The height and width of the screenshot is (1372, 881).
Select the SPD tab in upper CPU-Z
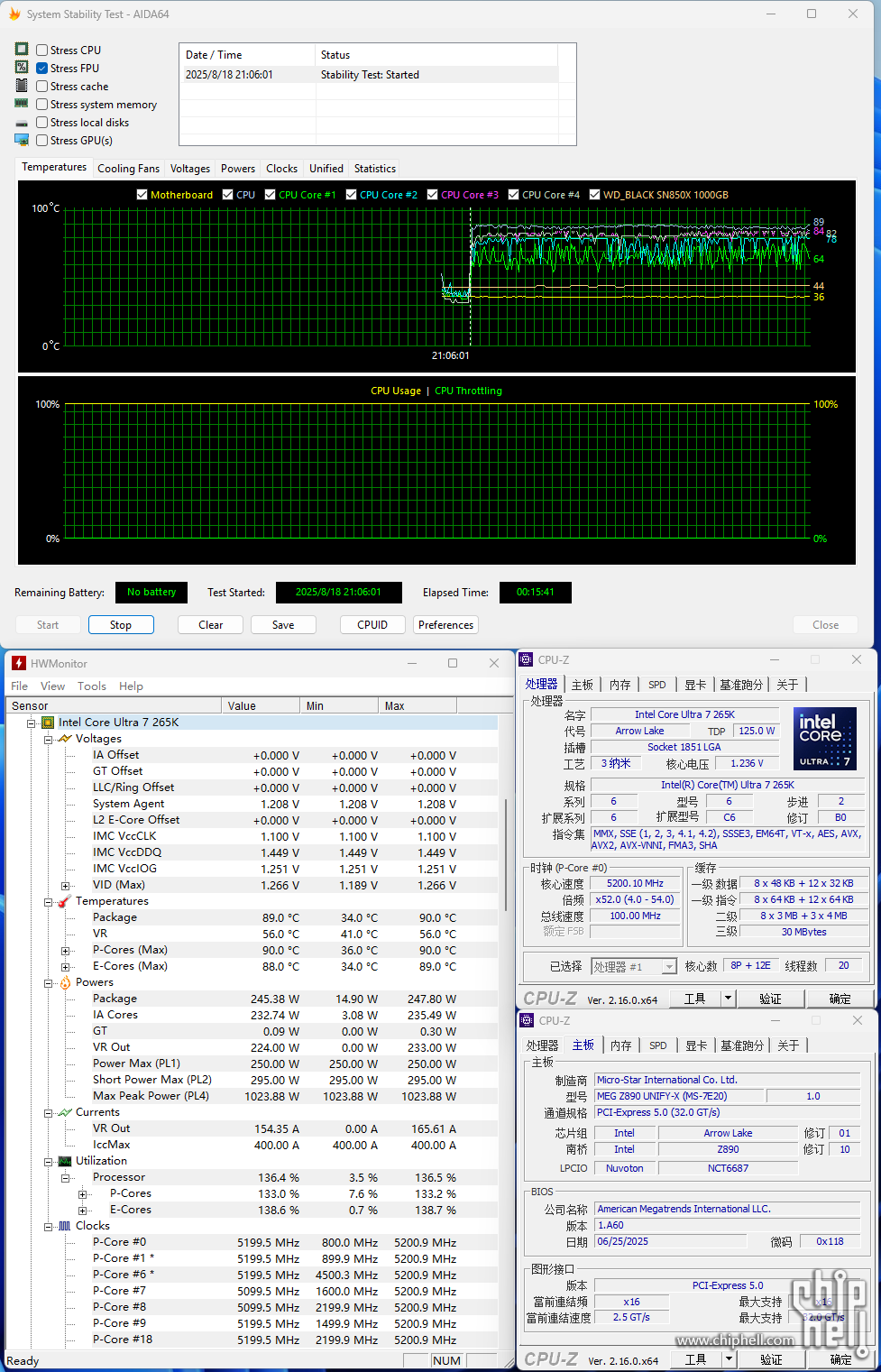[657, 685]
